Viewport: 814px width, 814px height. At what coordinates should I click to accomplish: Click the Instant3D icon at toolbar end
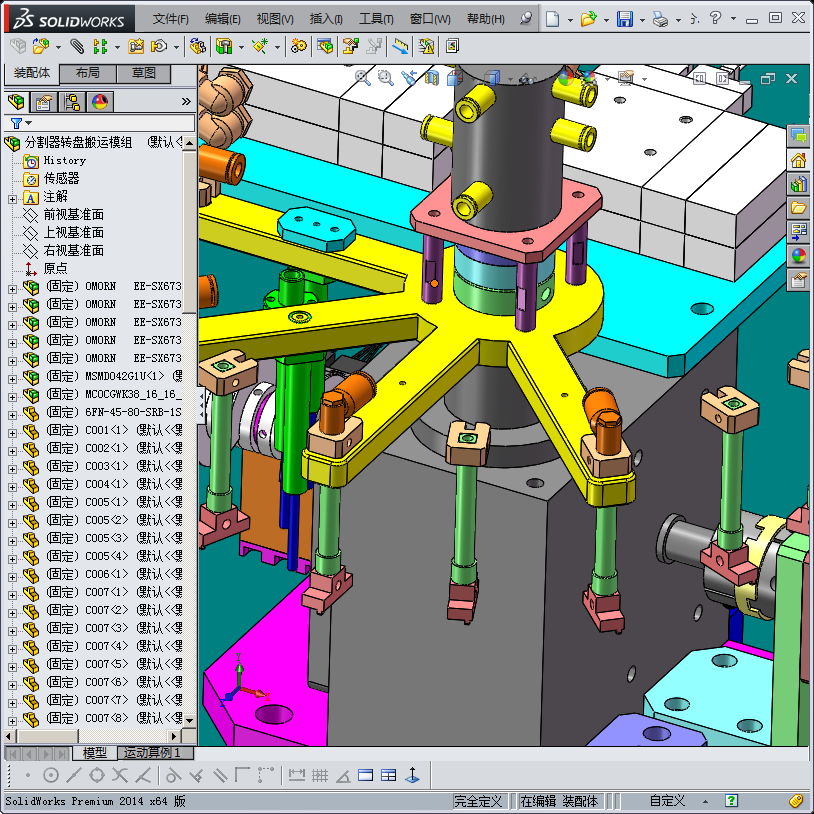click(x=452, y=47)
